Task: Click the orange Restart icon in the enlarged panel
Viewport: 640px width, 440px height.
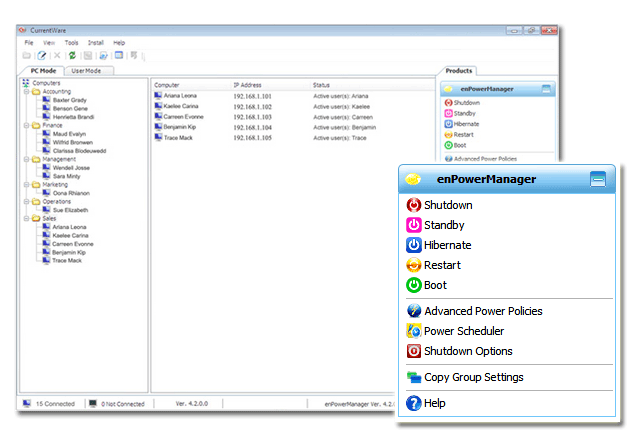Action: [x=413, y=265]
